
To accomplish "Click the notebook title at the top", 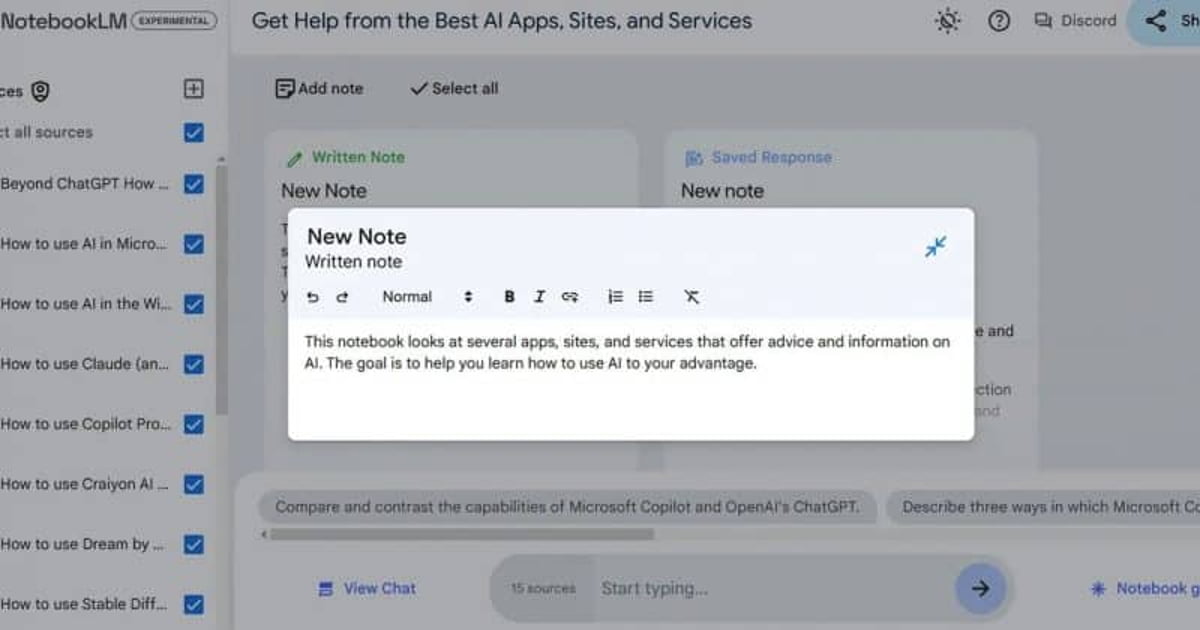I will [502, 21].
